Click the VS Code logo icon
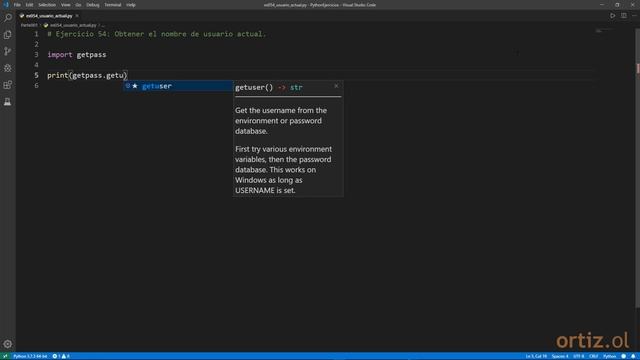The image size is (640, 360). (6, 5)
